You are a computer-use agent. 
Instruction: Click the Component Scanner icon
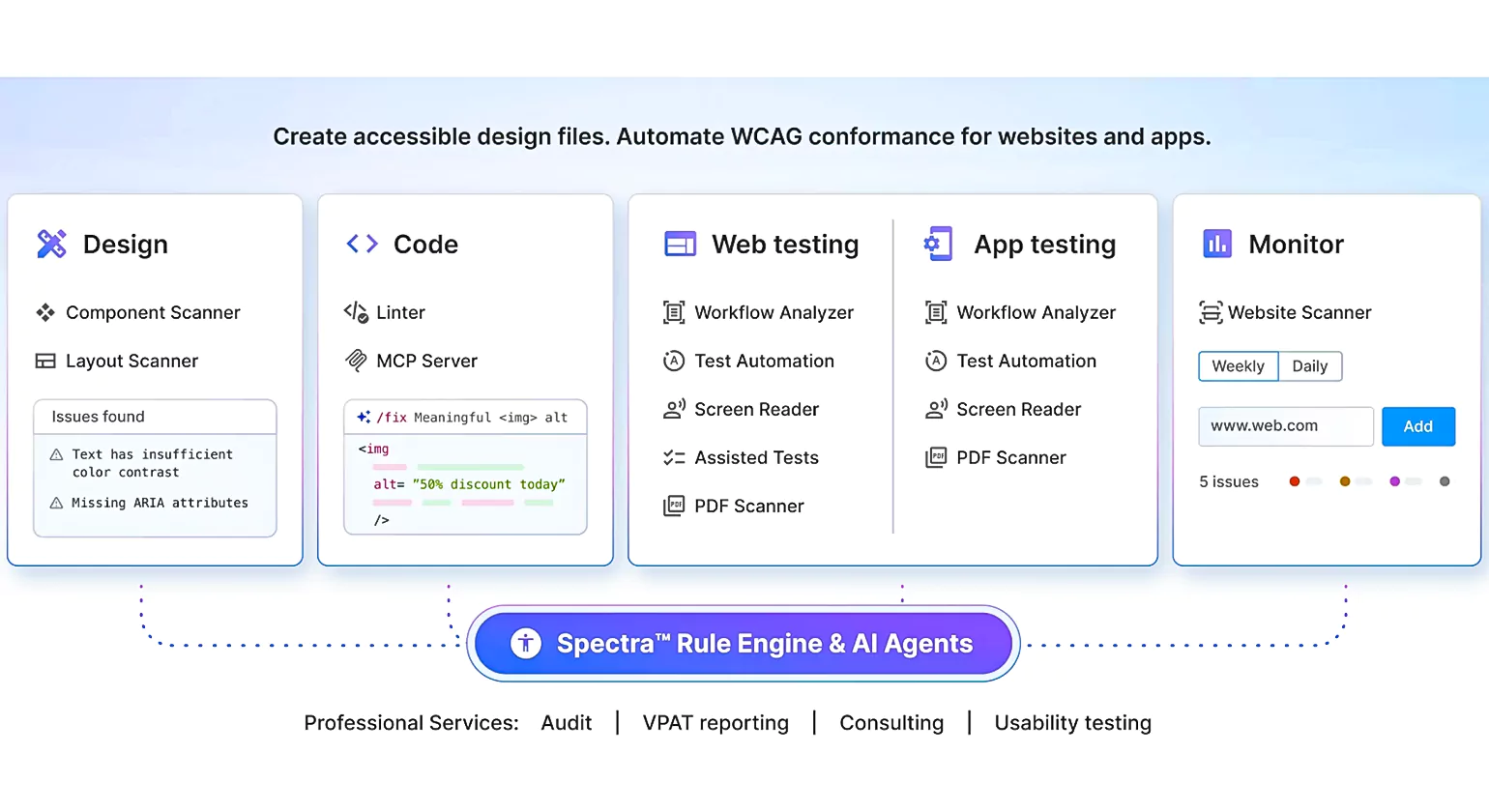(45, 312)
